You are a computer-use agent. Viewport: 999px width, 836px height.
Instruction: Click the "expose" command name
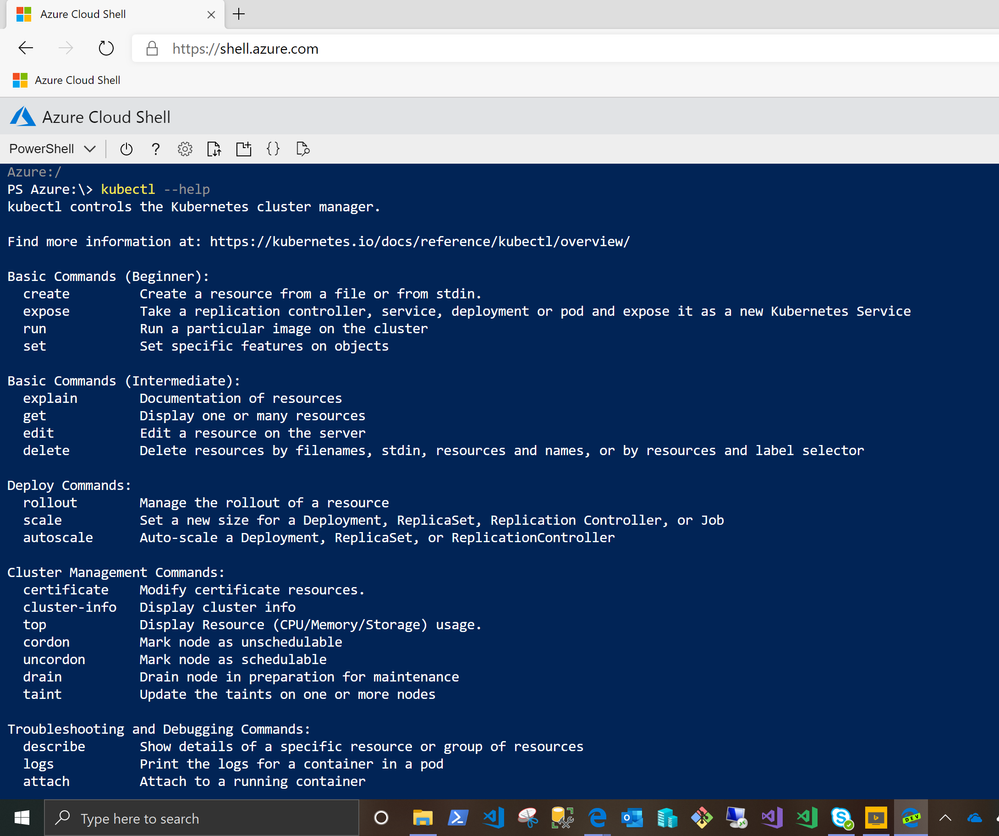click(47, 312)
